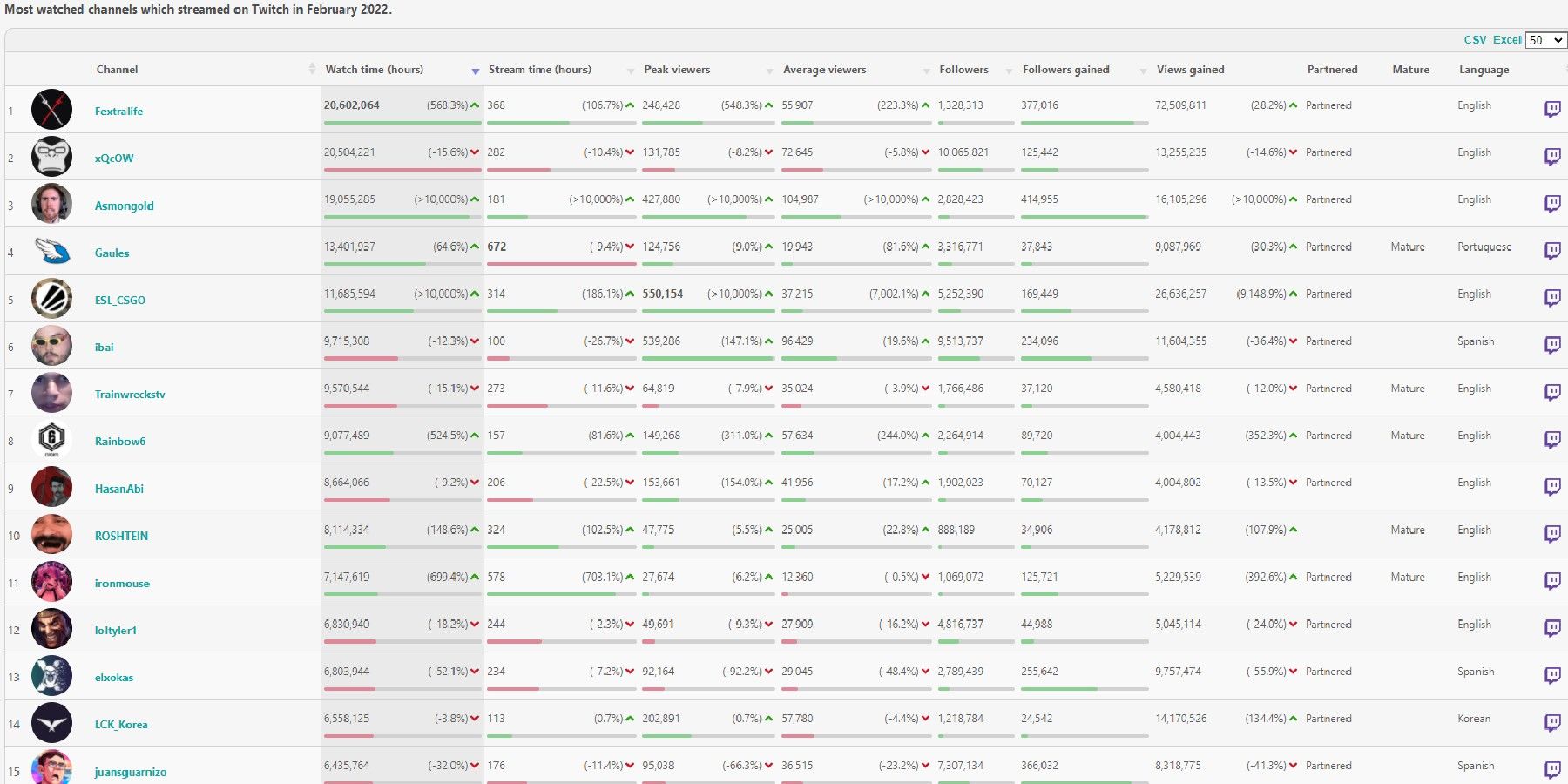Click views gained value 26,636,257

1180,294
